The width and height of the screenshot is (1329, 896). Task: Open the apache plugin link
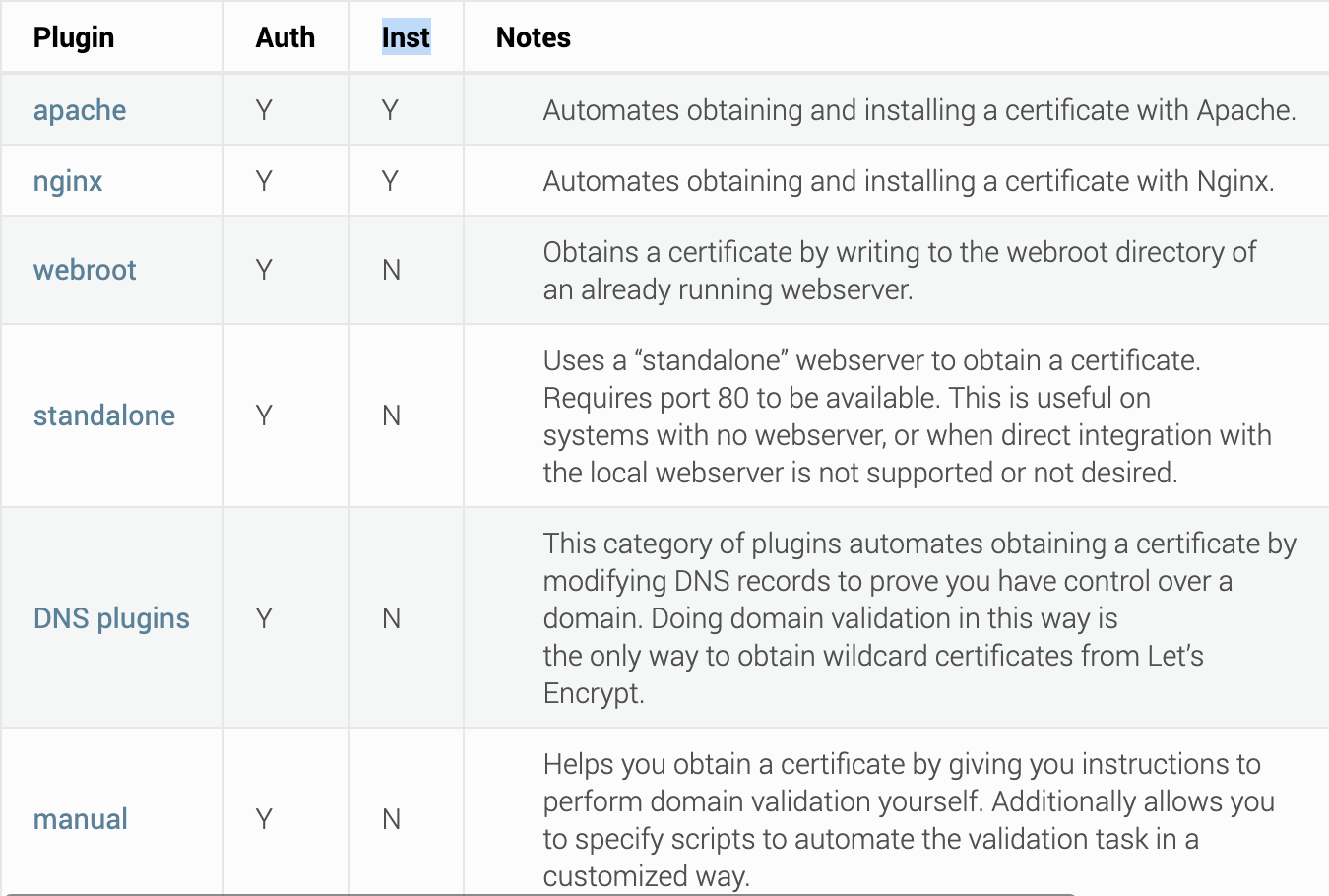(80, 110)
